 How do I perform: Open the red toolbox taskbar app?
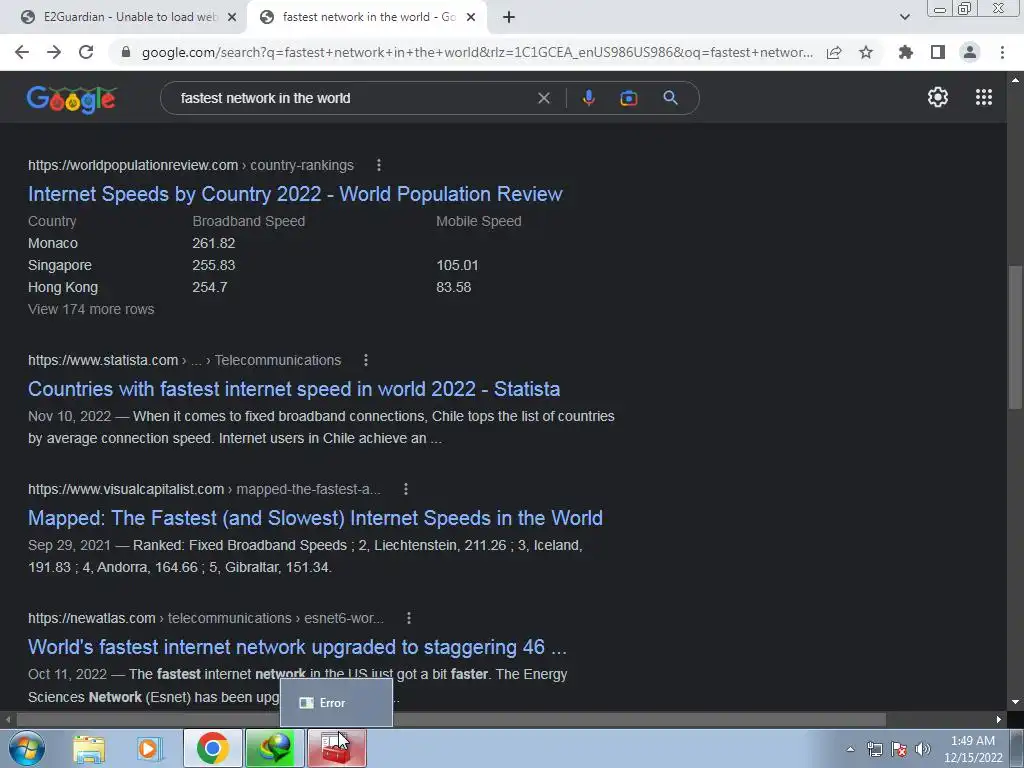click(x=337, y=748)
